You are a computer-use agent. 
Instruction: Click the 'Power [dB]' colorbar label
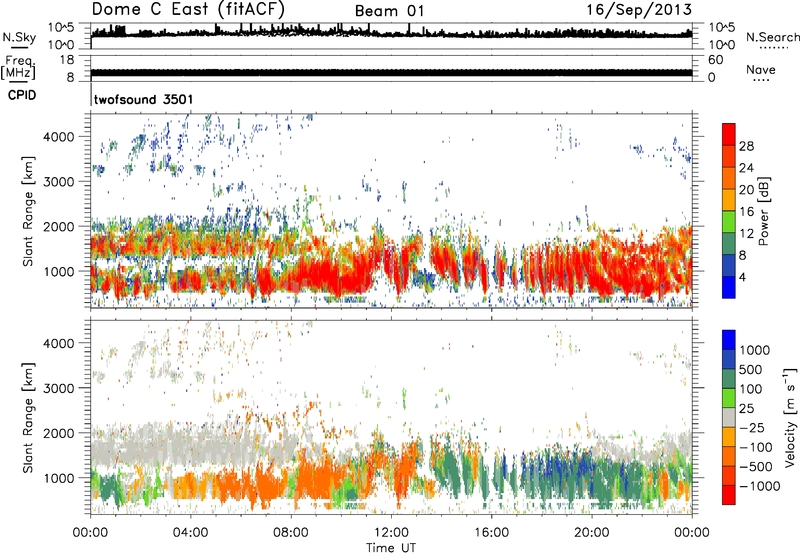point(764,211)
